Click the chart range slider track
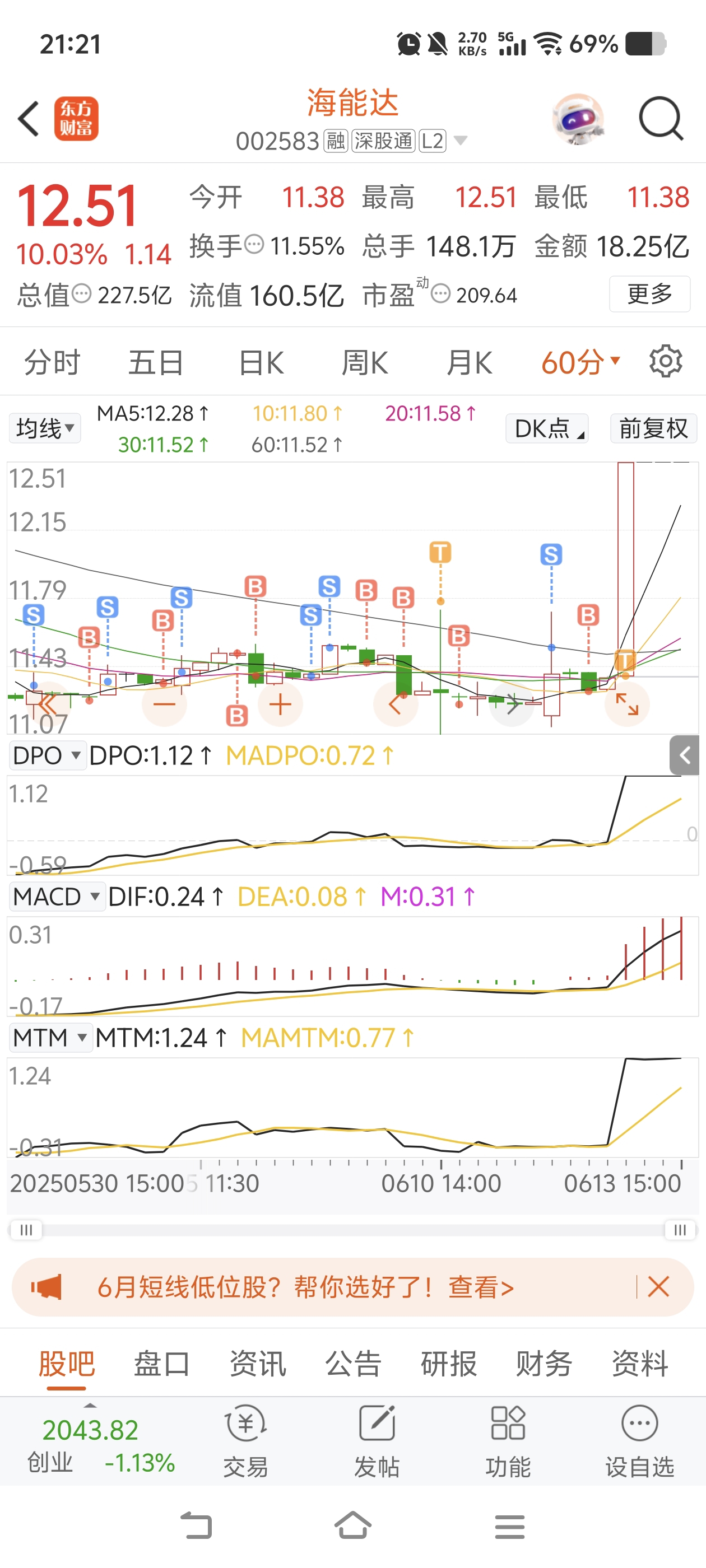 pos(354,1230)
